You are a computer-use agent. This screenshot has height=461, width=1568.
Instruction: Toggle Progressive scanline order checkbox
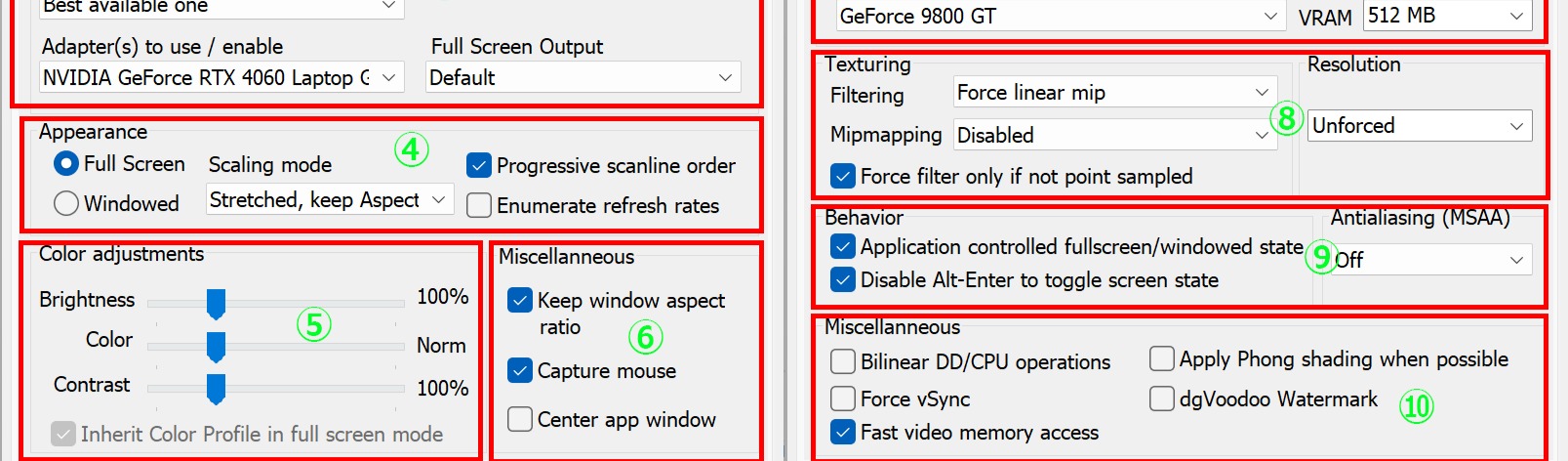click(x=479, y=165)
